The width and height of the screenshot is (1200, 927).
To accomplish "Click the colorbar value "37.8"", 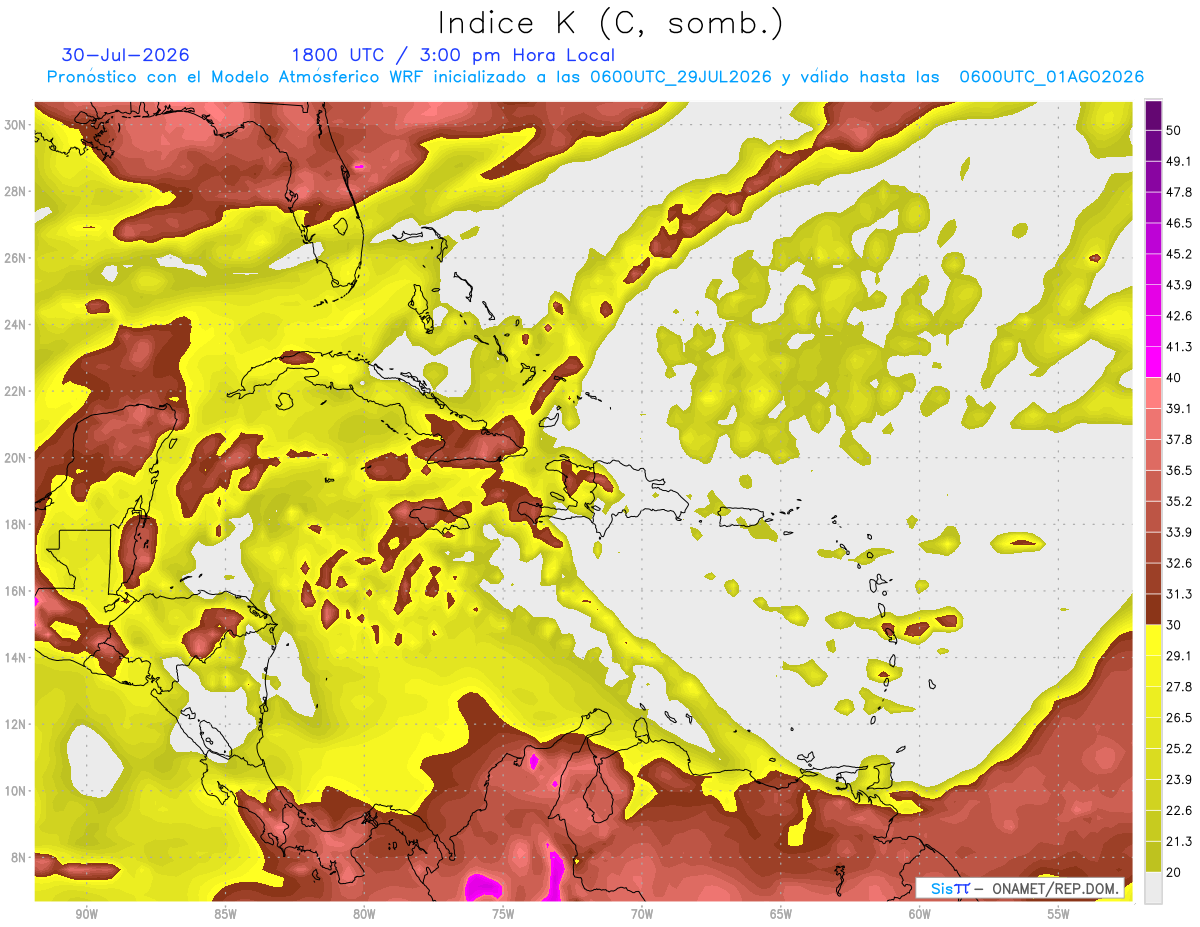I will pos(1179,439).
